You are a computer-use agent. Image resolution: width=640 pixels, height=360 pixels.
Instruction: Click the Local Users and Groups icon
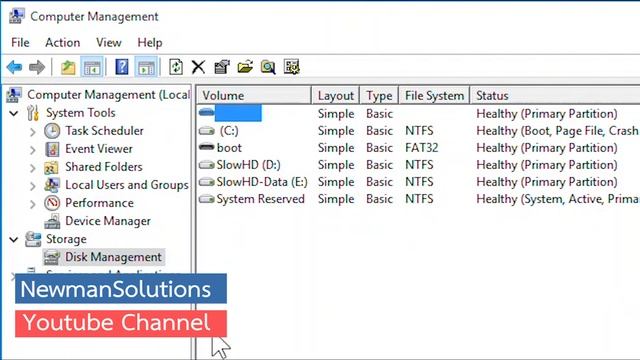[x=52, y=185]
